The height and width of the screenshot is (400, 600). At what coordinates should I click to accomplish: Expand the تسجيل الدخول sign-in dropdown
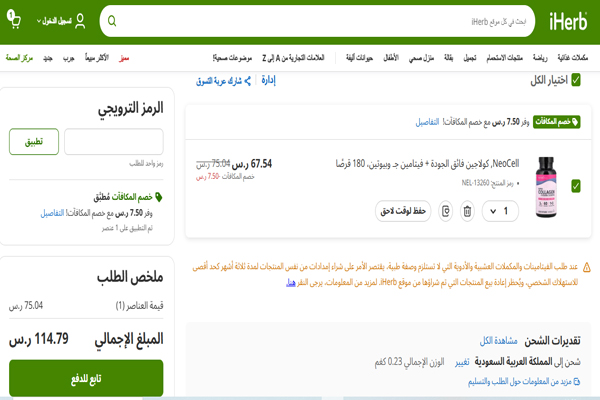[x=54, y=21]
